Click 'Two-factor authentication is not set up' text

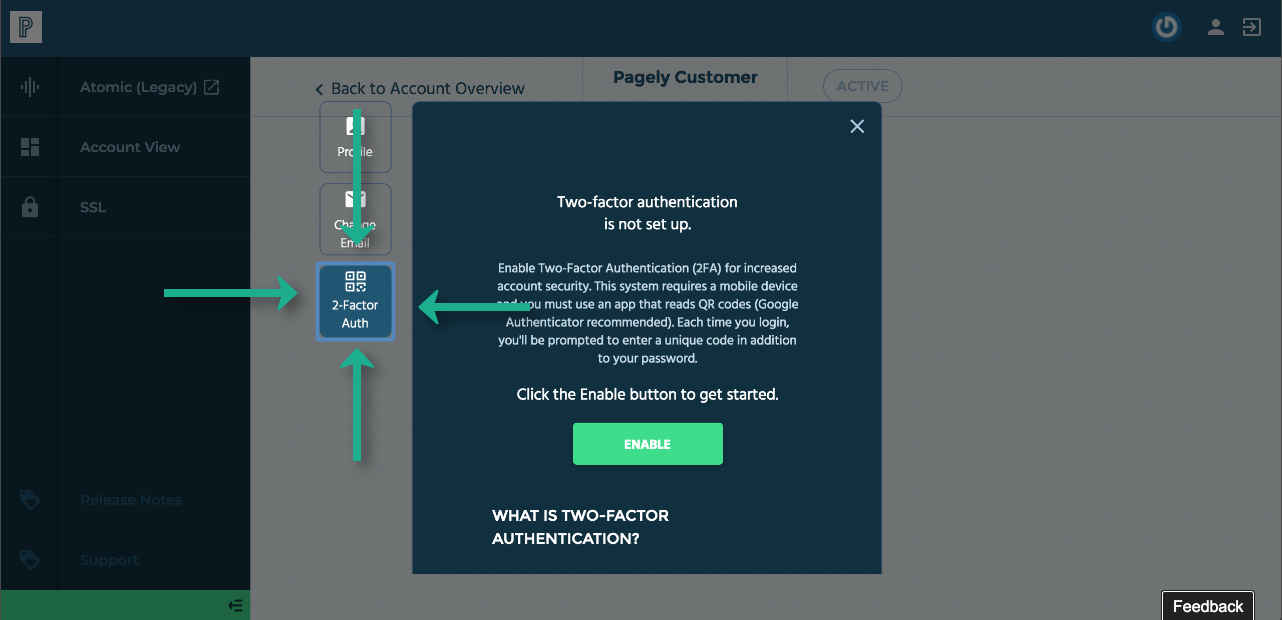(647, 213)
